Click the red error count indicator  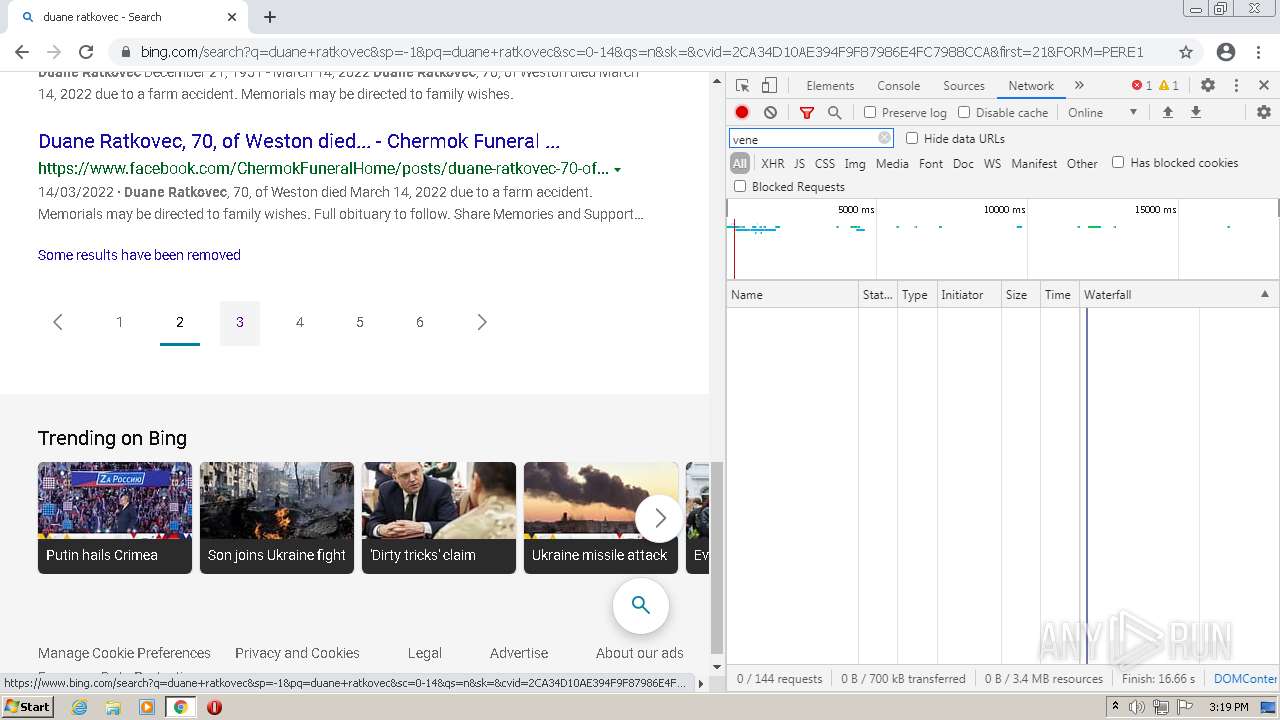(1141, 85)
